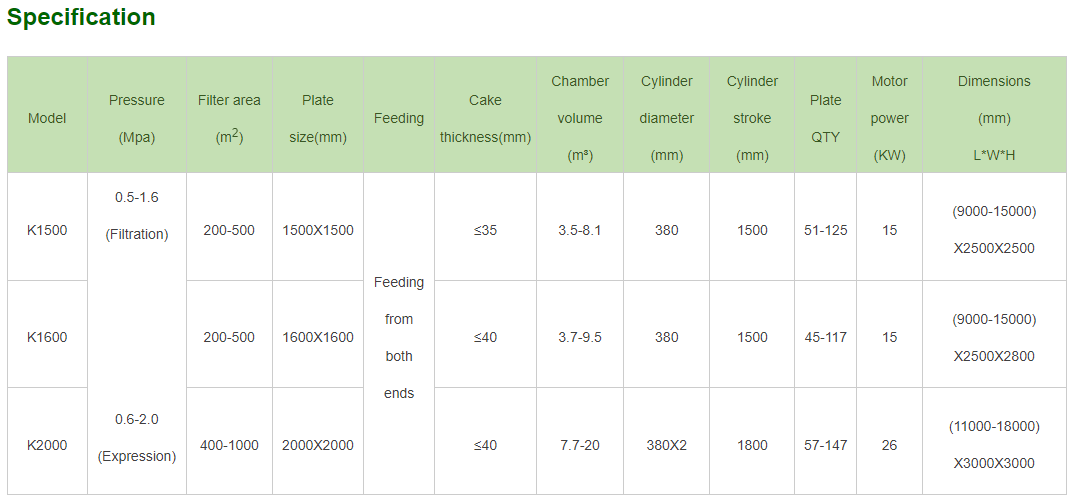This screenshot has width=1076, height=499.
Task: Click the Motor power (KW) header
Action: pos(890,118)
